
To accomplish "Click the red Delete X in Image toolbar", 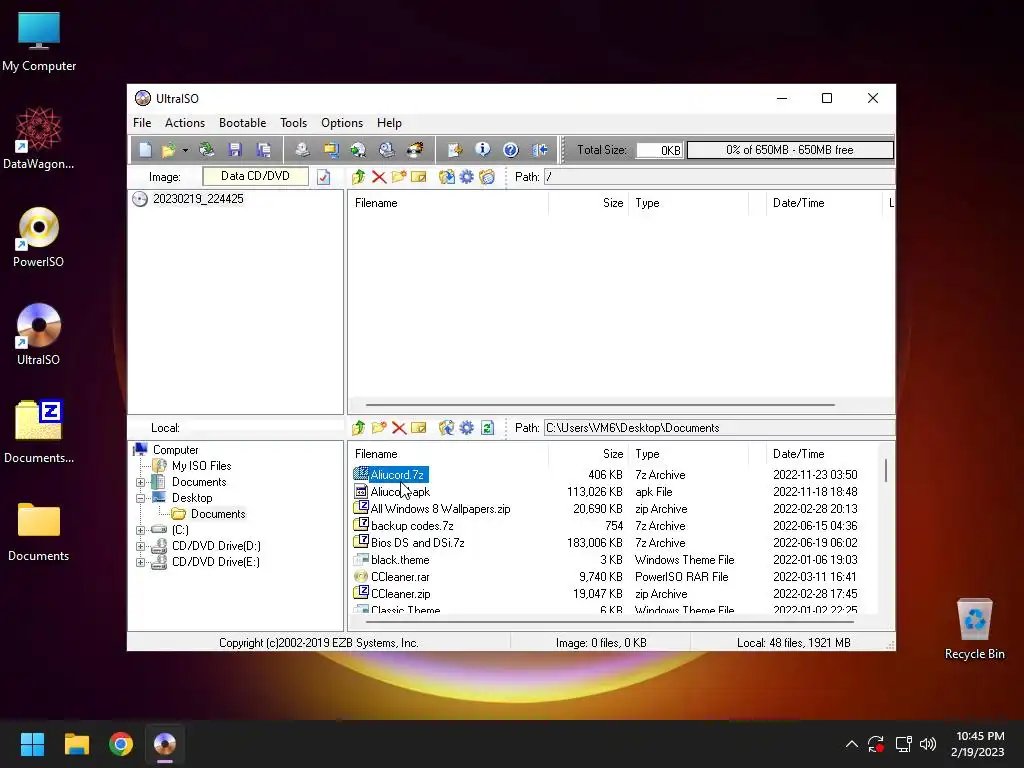I will coord(379,177).
